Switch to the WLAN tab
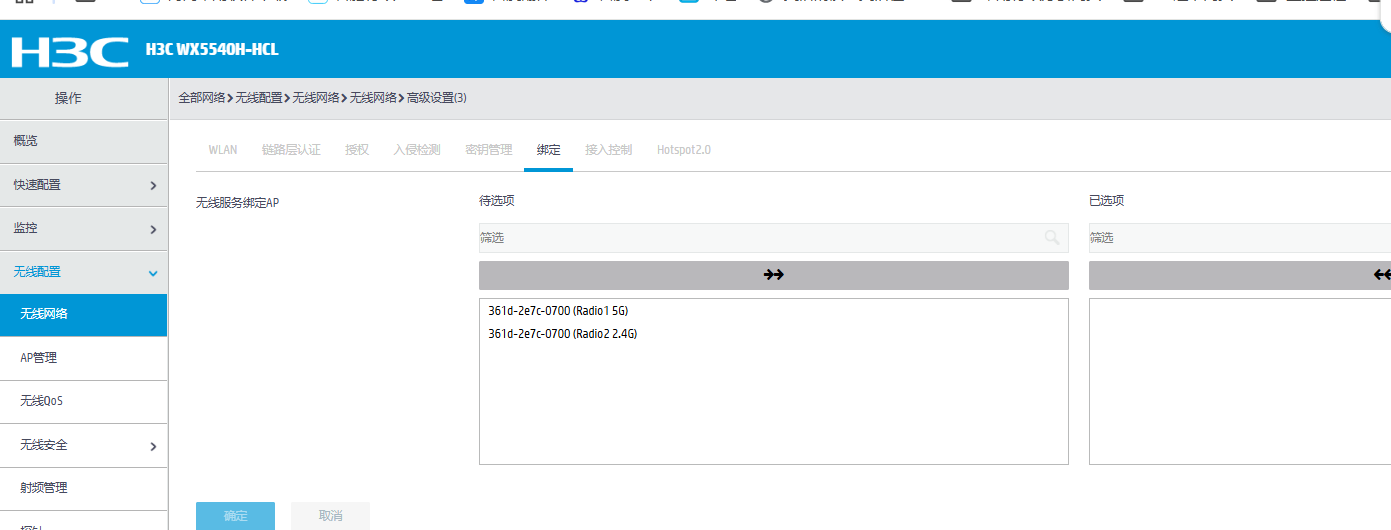The height and width of the screenshot is (530, 1391). [x=222, y=150]
